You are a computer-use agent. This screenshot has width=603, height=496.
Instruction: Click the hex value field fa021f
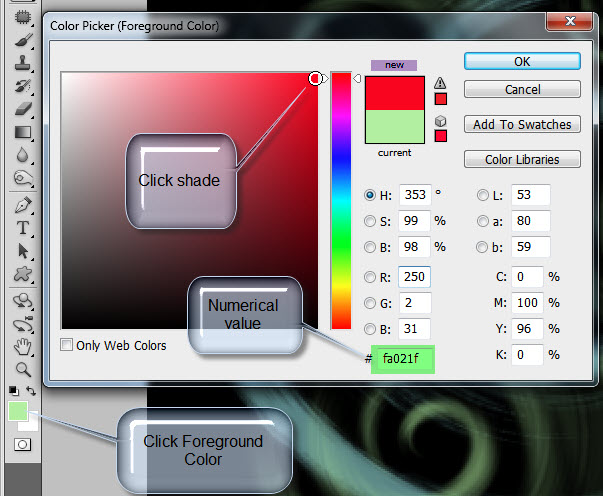coord(403,359)
